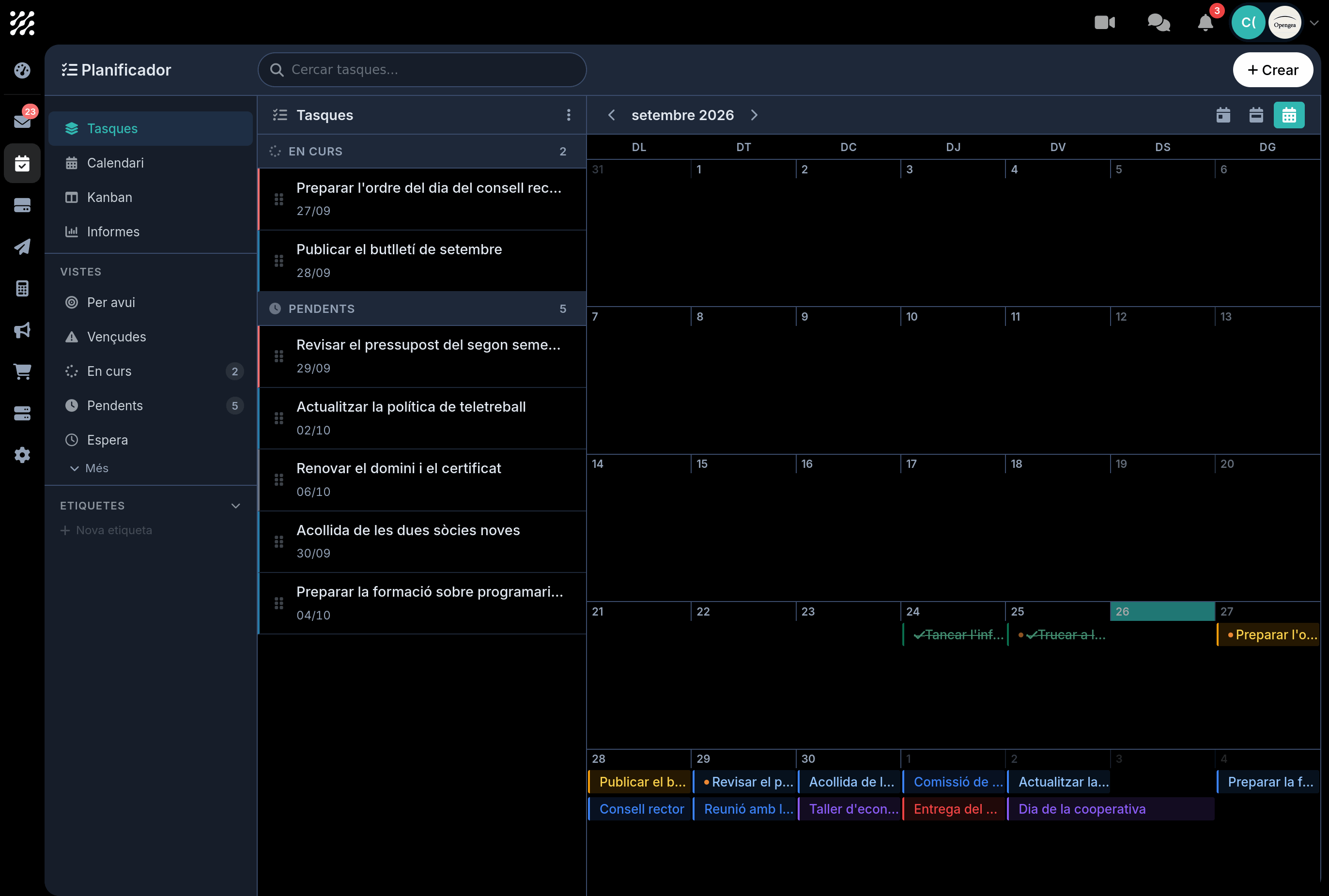Grab the drag handle of Publicar el butlletí
1329x896 pixels.
279,261
